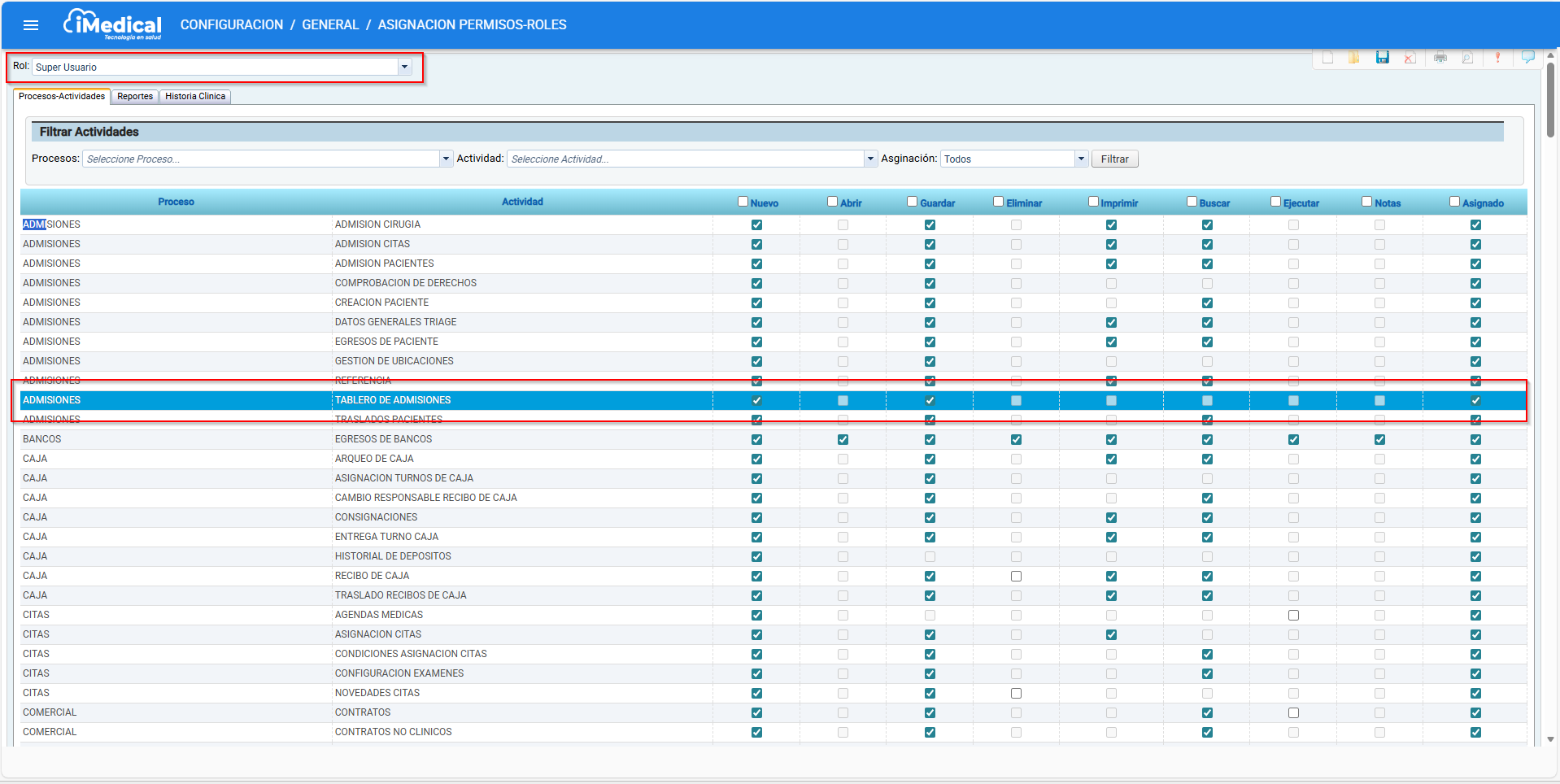Image resolution: width=1560 pixels, height=784 pixels.
Task: Click the delete document red X icon
Action: [1410, 57]
